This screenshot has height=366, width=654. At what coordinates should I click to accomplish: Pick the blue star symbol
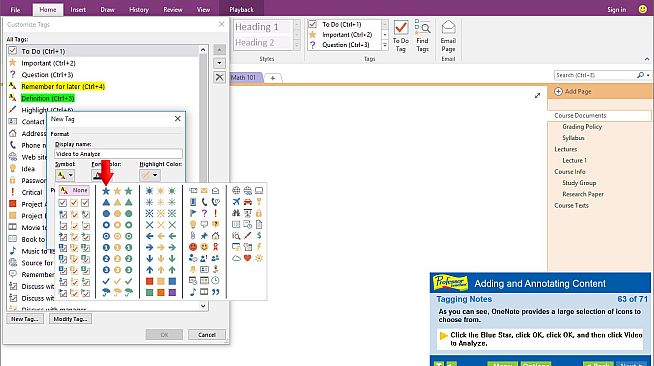106,191
